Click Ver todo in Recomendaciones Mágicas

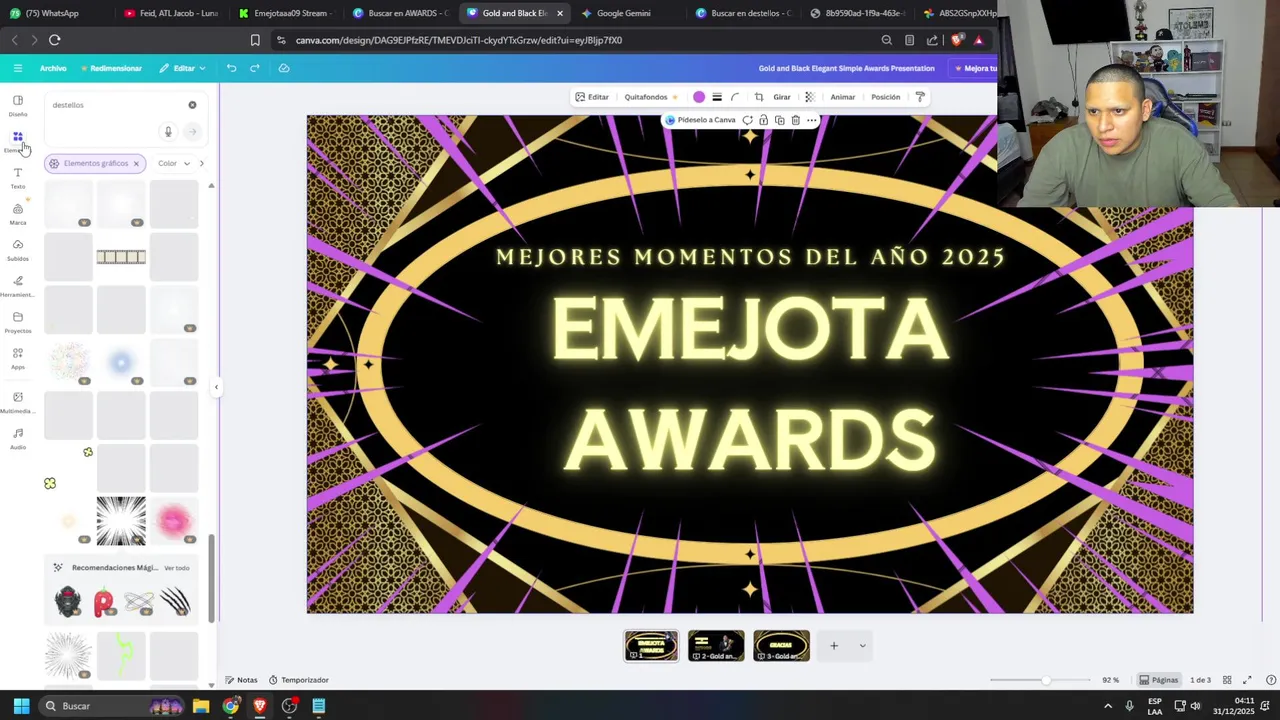pos(177,568)
